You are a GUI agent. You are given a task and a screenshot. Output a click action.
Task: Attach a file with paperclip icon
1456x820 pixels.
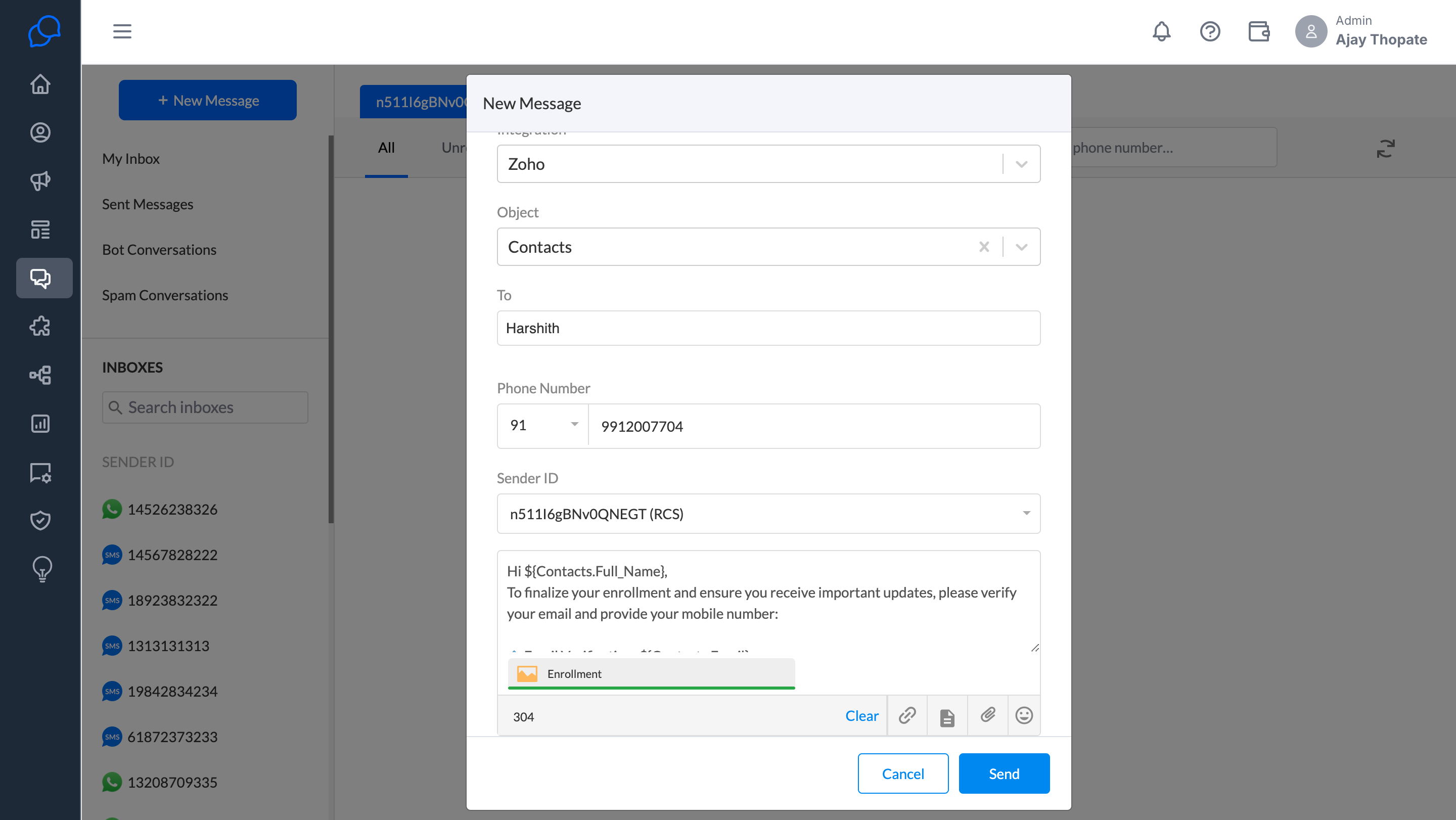[987, 715]
